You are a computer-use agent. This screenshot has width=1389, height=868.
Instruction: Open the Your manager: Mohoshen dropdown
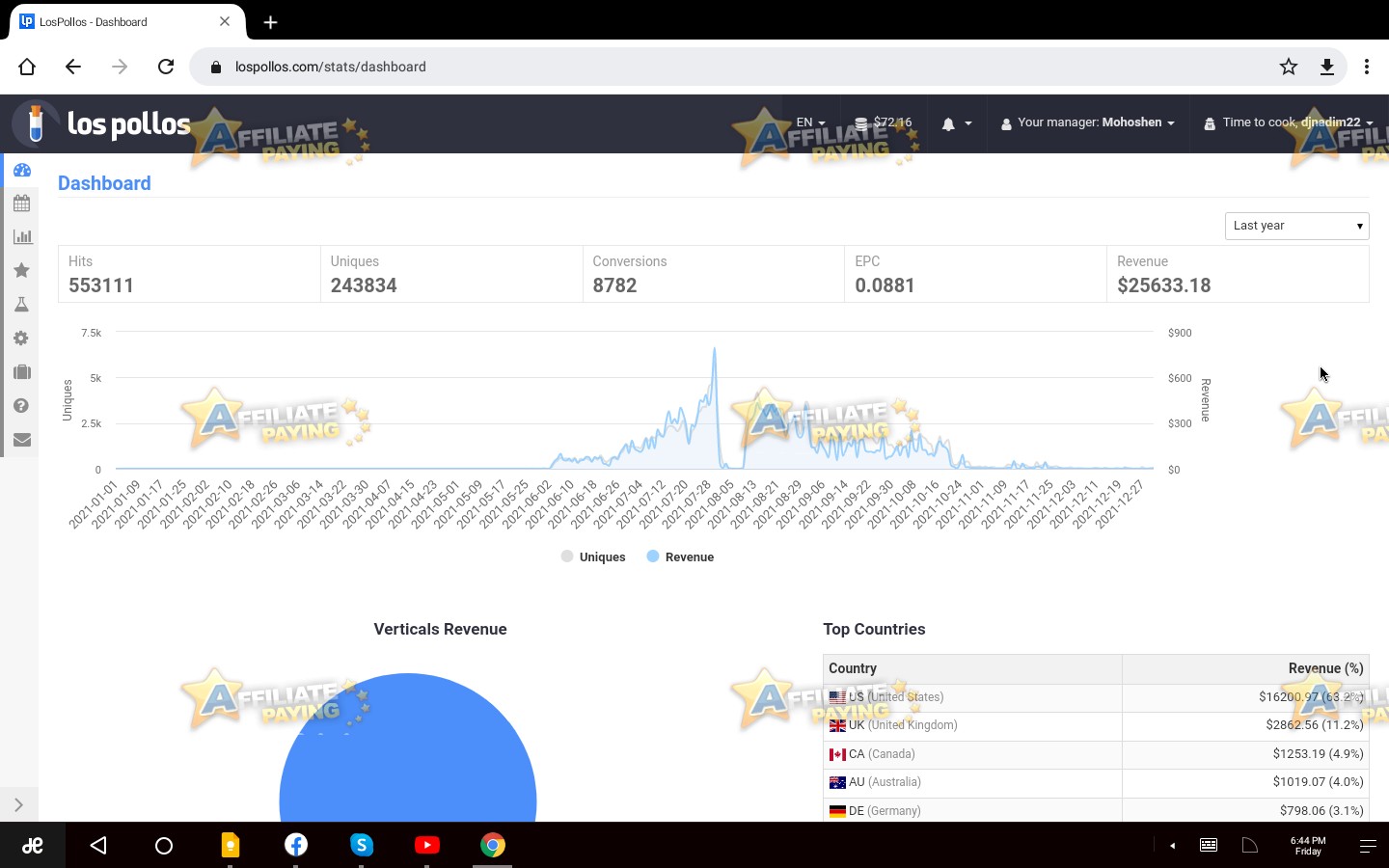[x=1088, y=122]
